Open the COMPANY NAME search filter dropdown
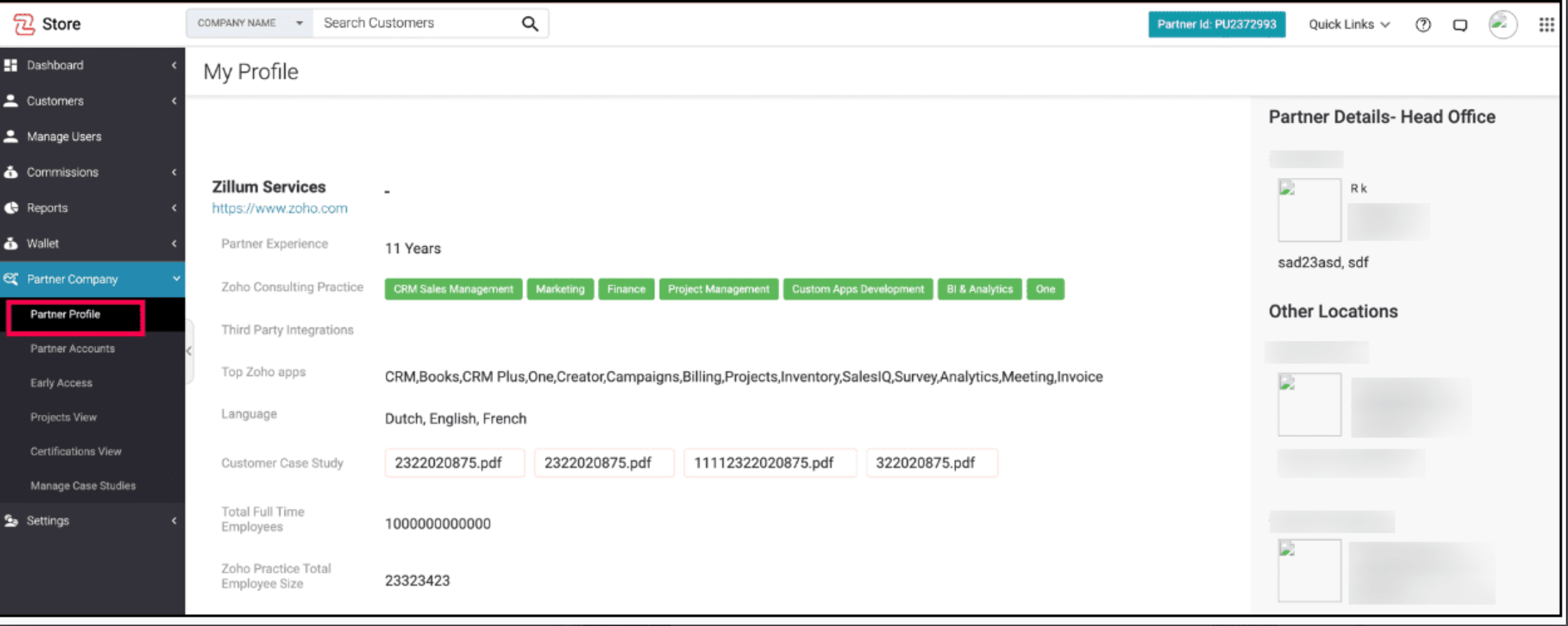This screenshot has height=626, width=1568. point(250,23)
